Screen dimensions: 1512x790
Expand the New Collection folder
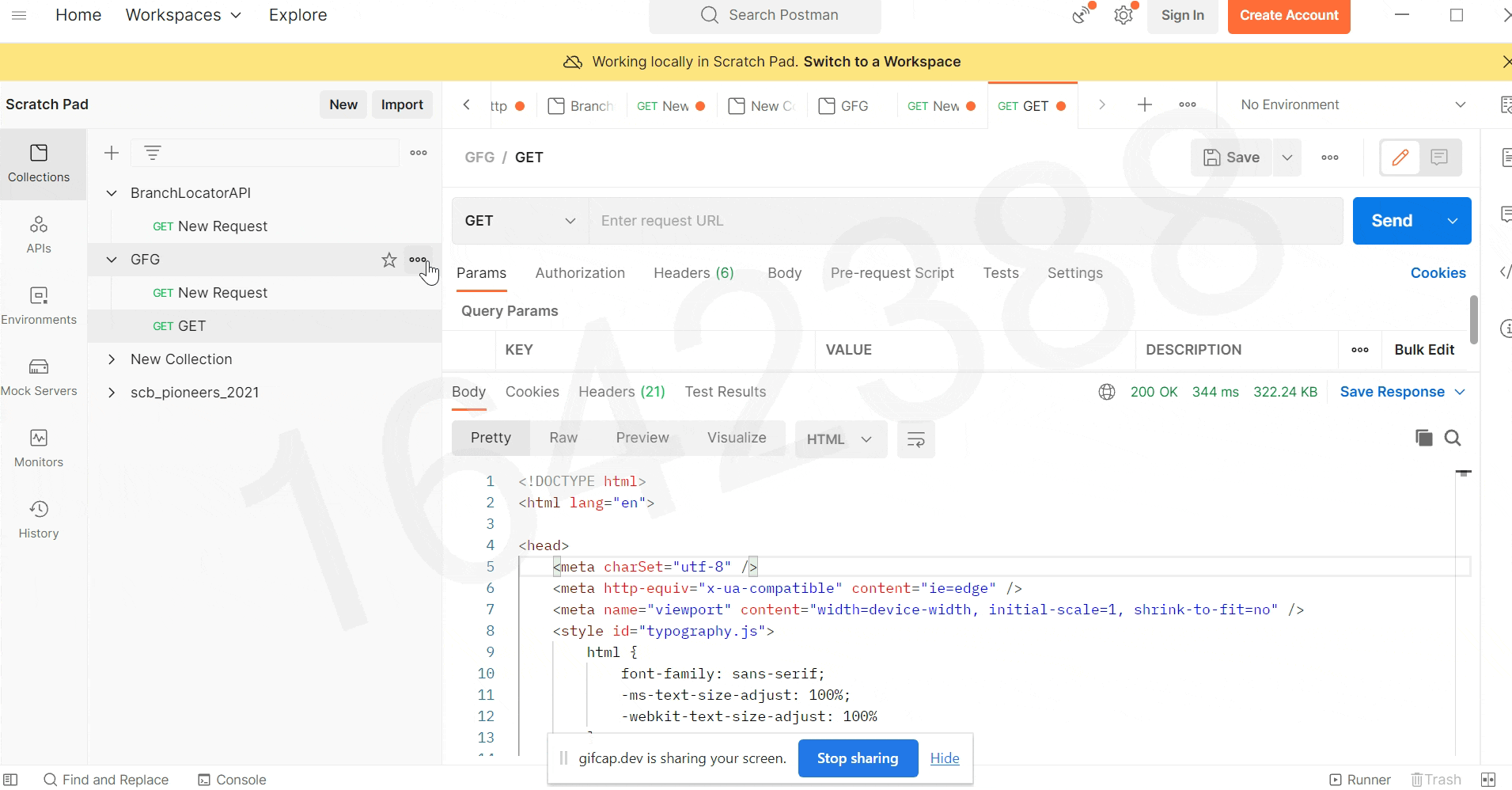click(112, 359)
